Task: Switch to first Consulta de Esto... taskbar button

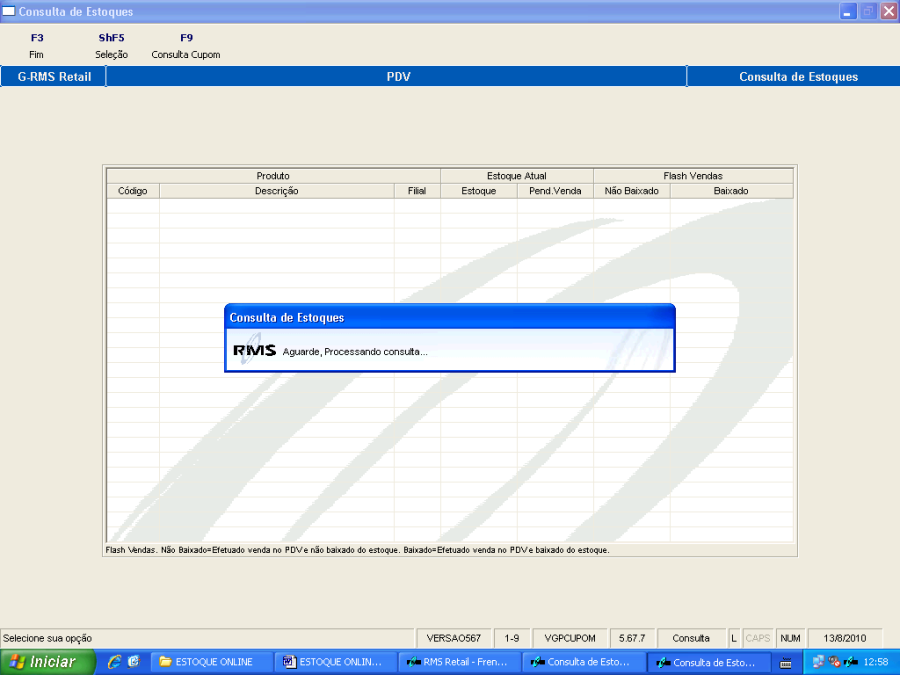Action: pos(583,662)
